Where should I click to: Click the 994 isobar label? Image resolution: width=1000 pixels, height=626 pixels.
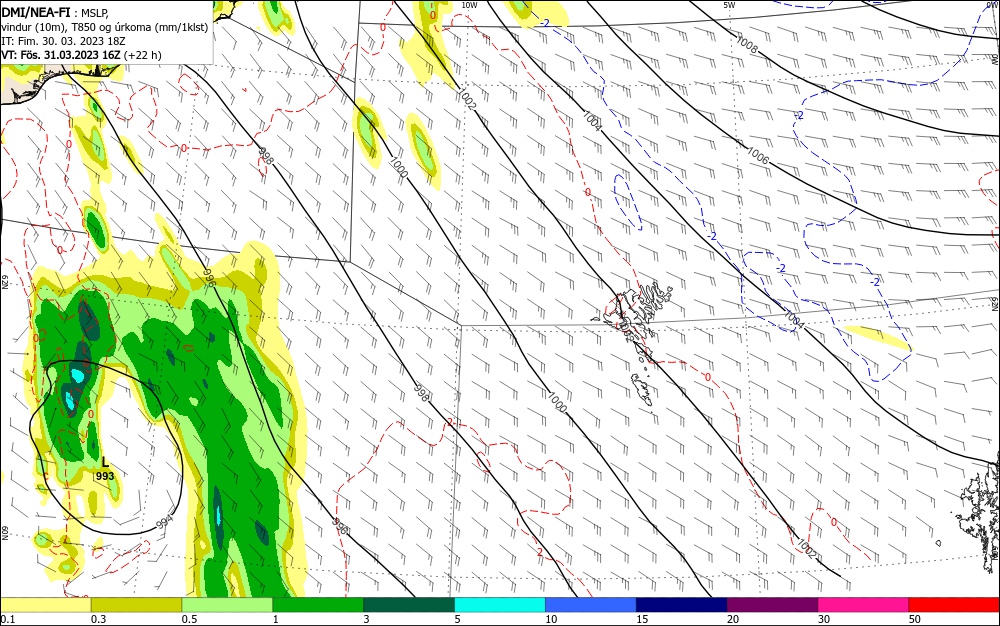coord(165,522)
